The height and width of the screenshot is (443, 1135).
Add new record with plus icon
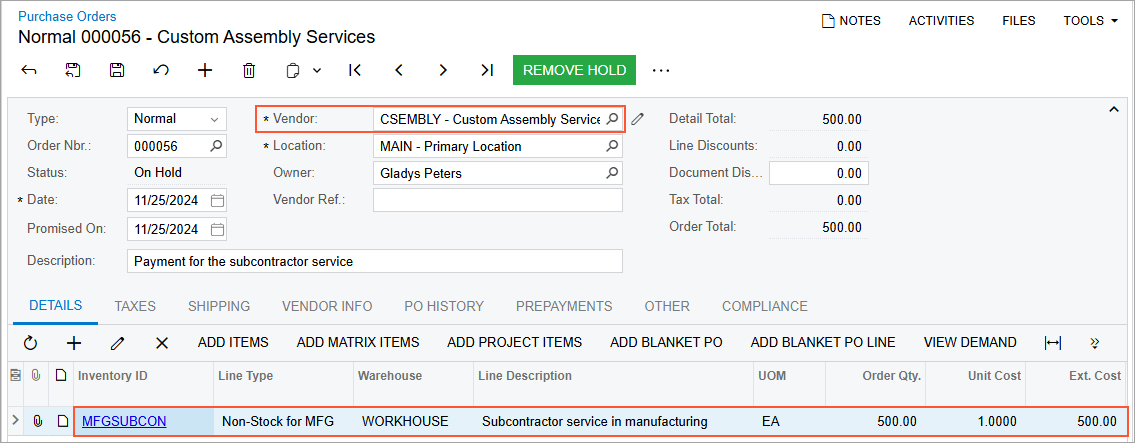(205, 70)
